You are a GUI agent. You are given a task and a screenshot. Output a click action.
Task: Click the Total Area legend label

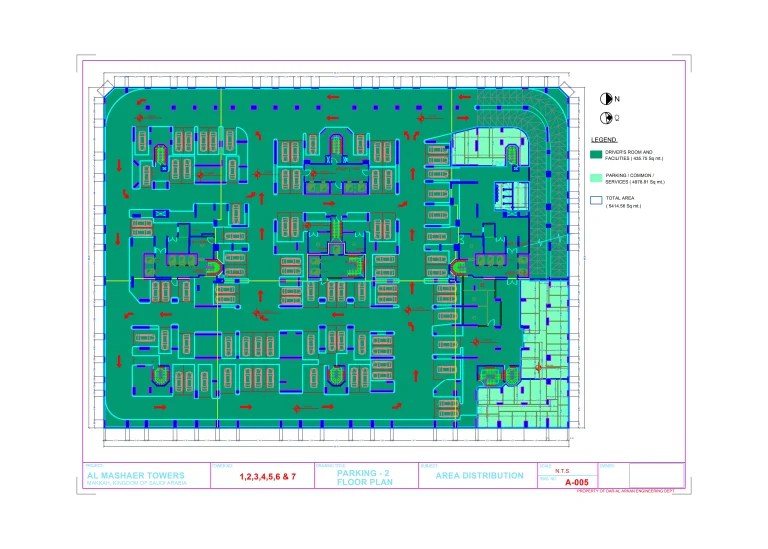(x=624, y=202)
